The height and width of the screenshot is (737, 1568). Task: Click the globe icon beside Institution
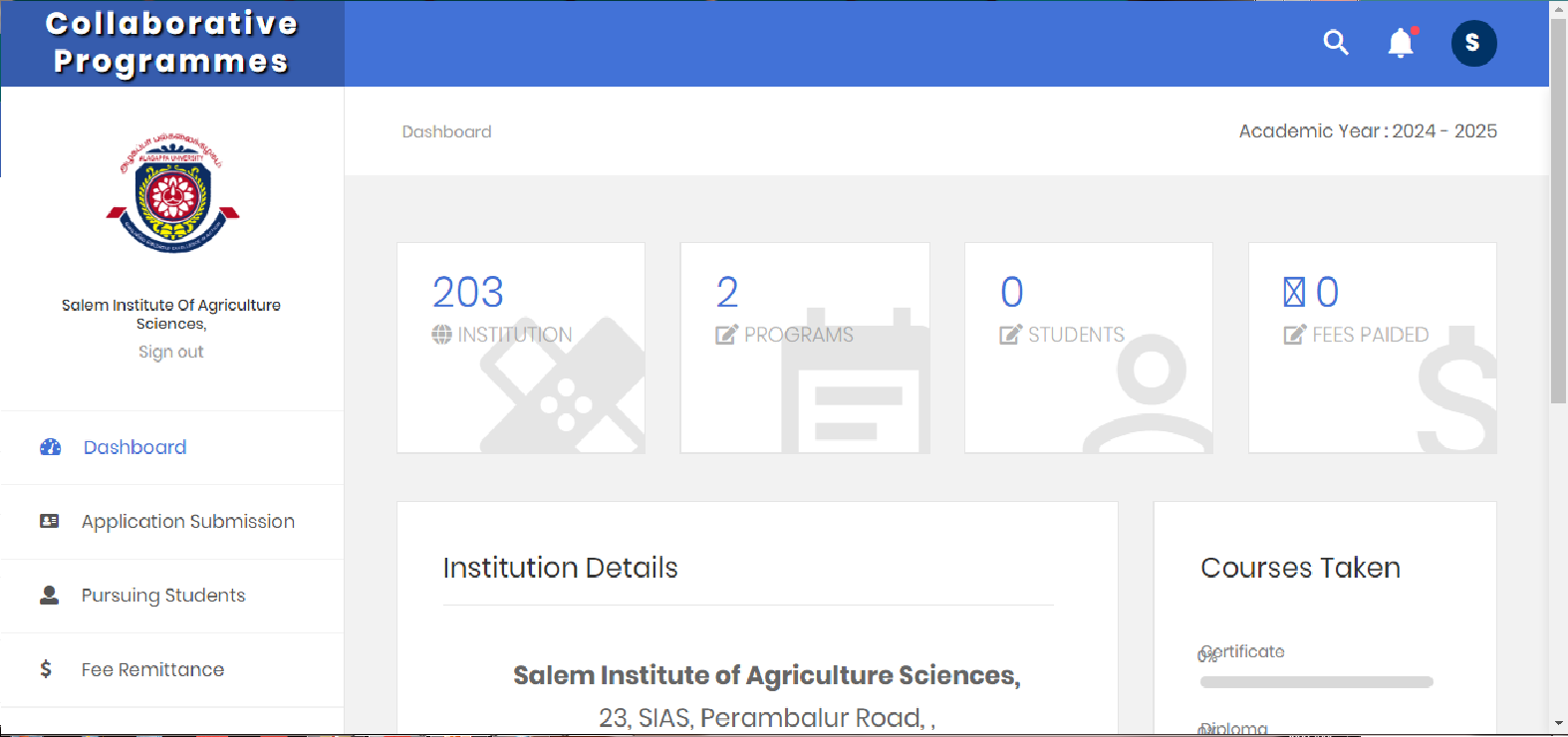(441, 335)
